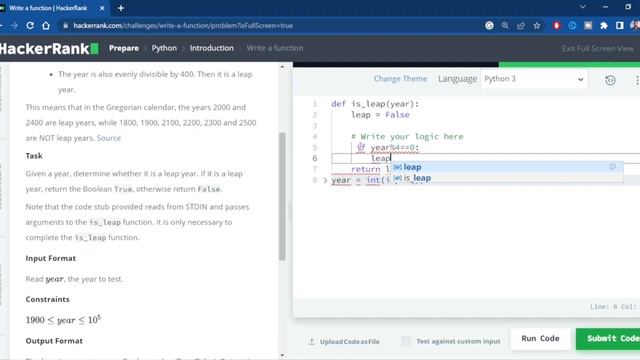Open the blue circular extension icon

[572, 25]
